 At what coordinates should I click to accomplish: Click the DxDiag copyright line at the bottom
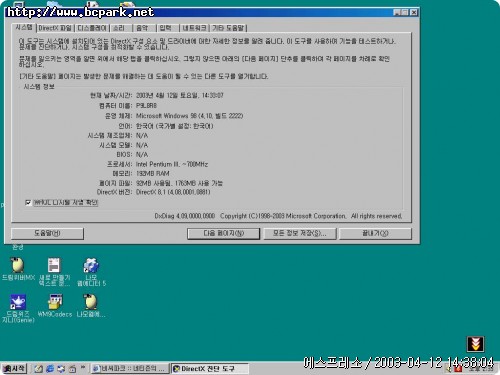278,216
